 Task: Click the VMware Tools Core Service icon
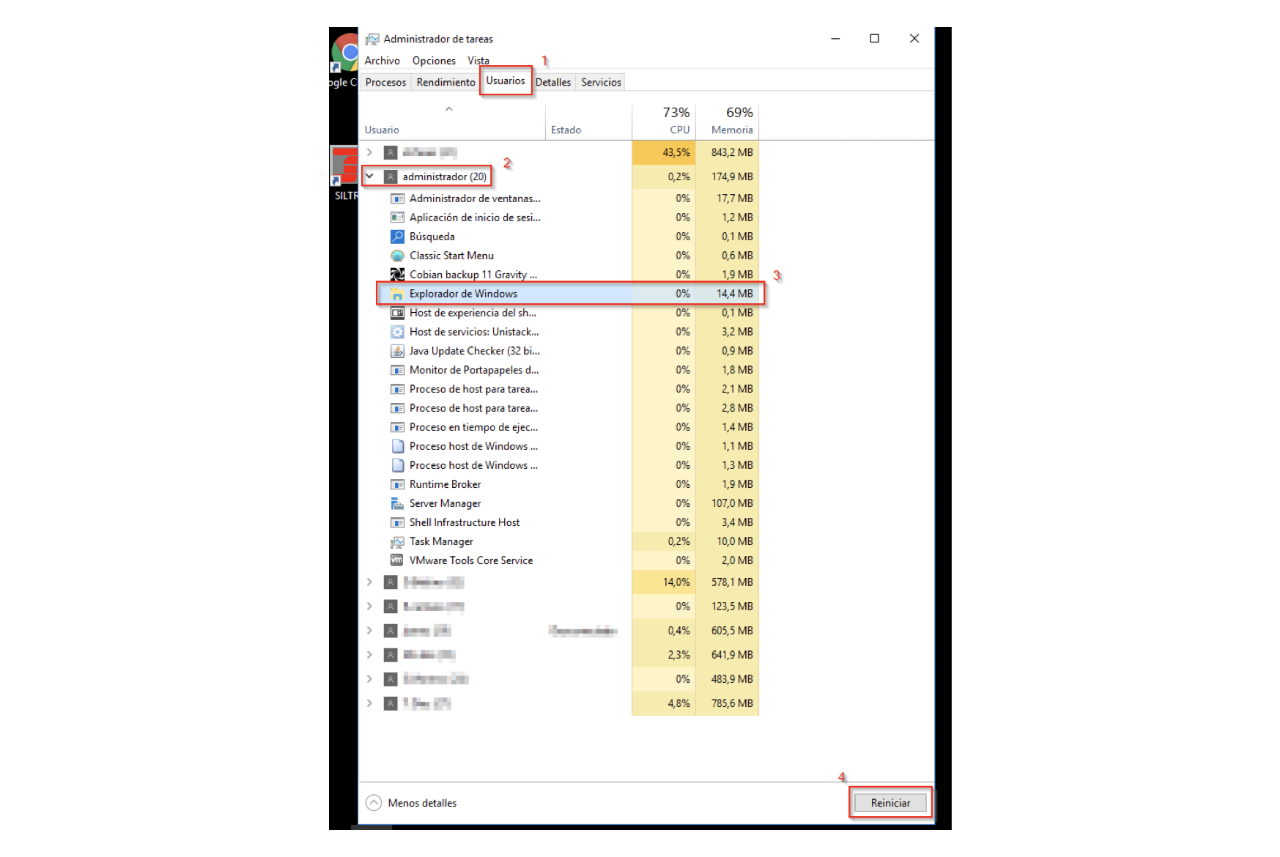point(397,561)
